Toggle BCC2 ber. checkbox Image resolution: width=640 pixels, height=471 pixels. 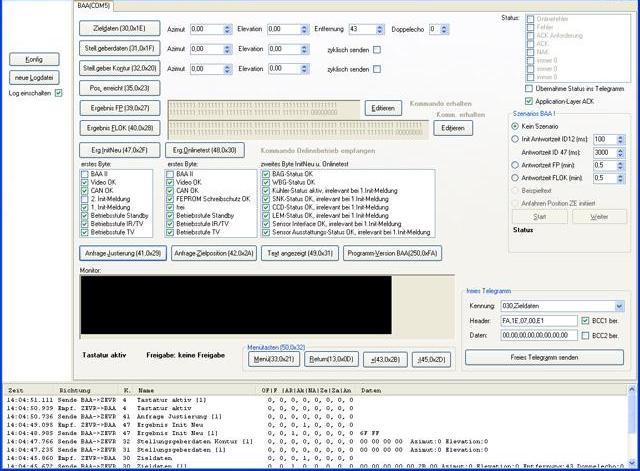pos(585,335)
